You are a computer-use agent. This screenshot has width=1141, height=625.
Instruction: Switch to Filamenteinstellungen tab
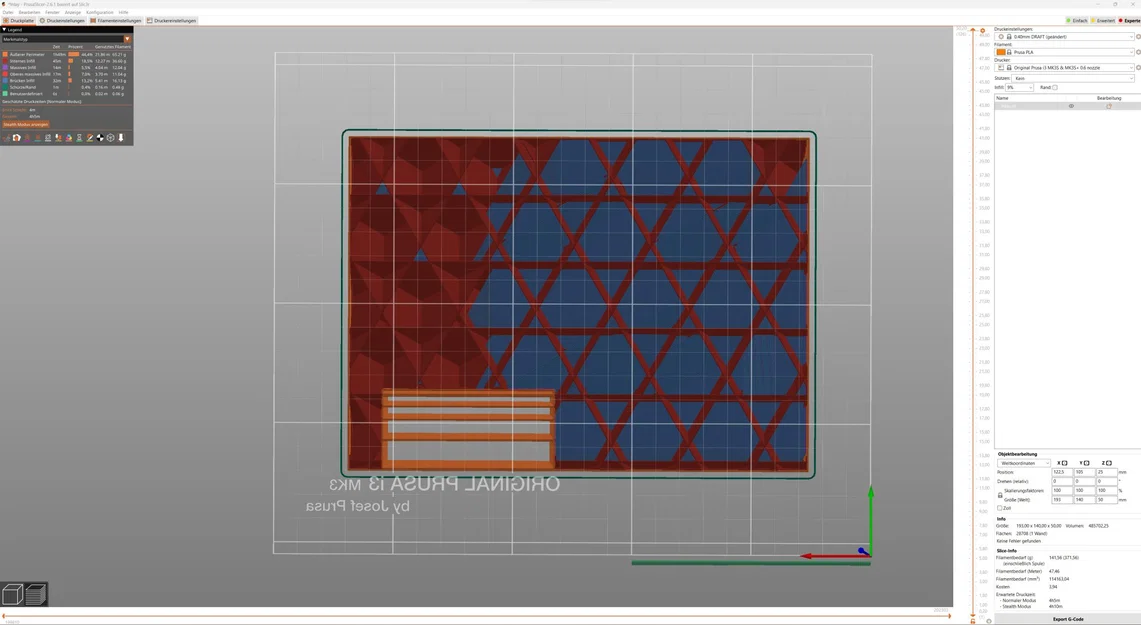pos(116,20)
